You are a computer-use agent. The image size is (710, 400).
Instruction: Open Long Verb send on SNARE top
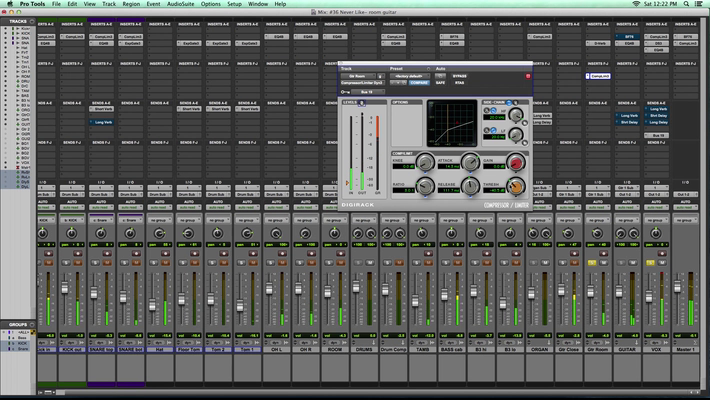click(101, 122)
